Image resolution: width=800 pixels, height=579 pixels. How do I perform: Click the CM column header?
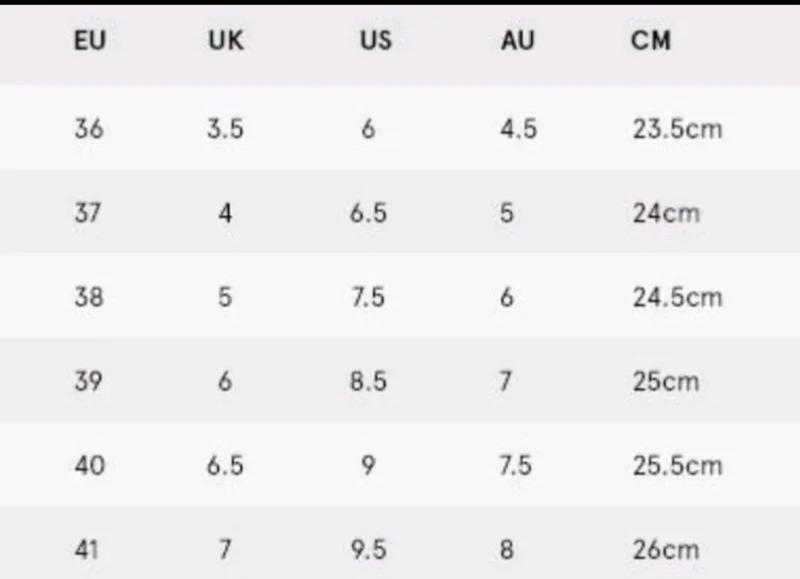coord(651,40)
